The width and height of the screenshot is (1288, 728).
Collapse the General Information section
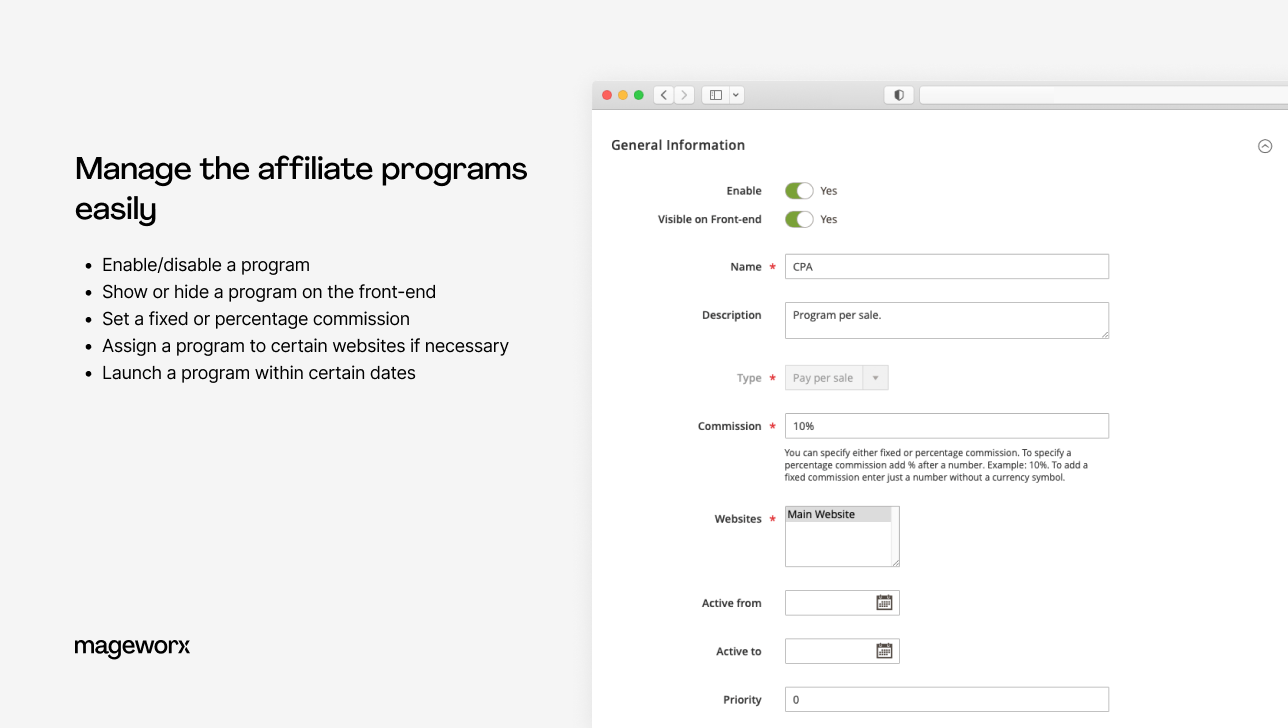coord(1265,146)
